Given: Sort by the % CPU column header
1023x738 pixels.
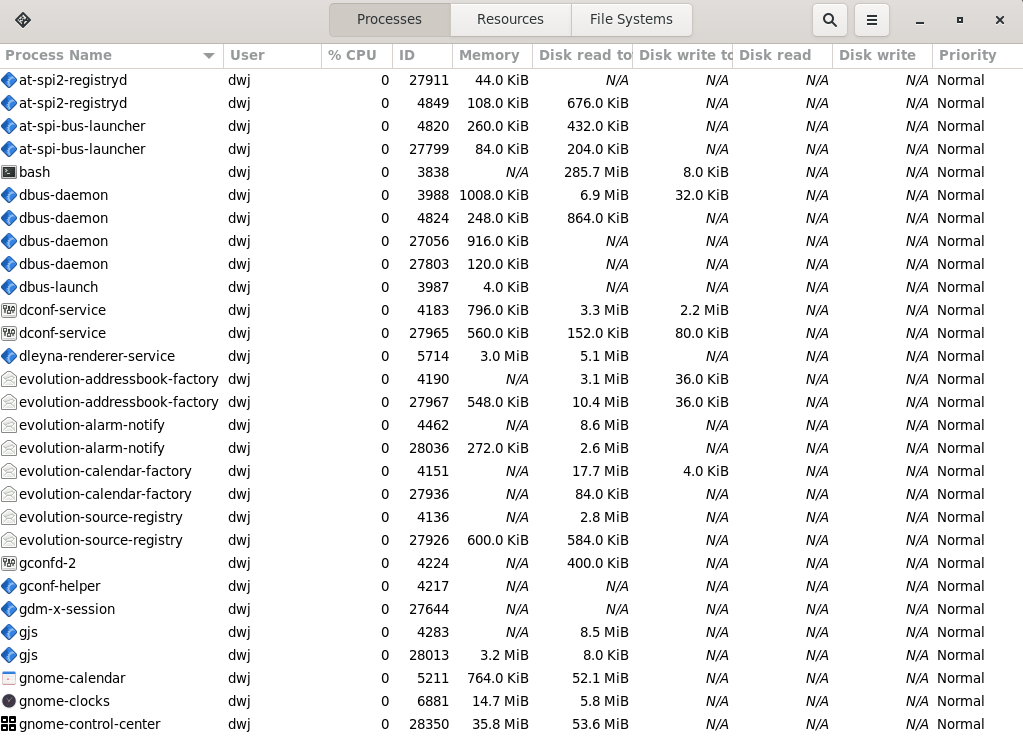Looking at the screenshot, I should (x=352, y=55).
